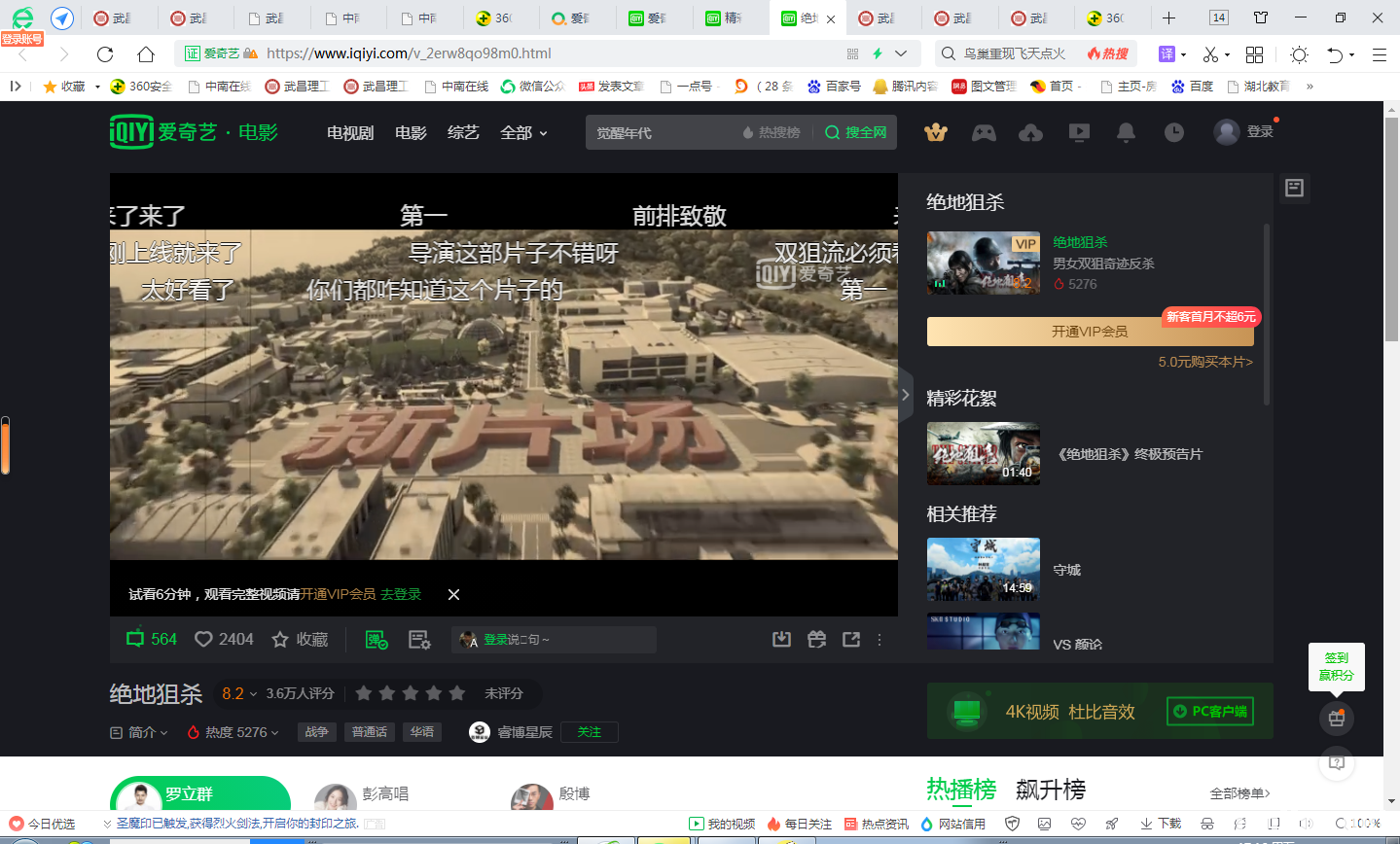Click the 罗立群 cast member card
This screenshot has width=1400, height=844.
point(200,793)
